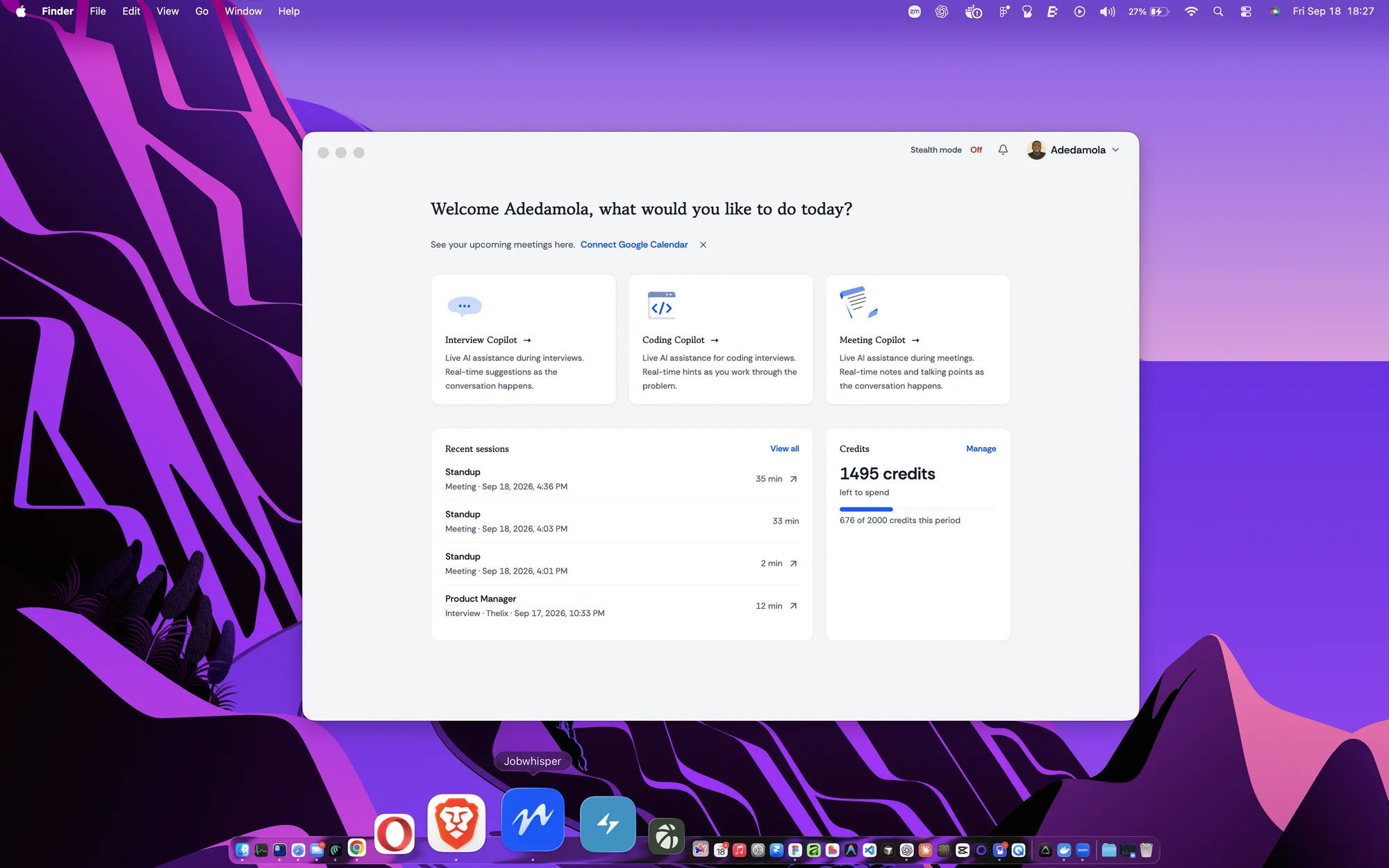The height and width of the screenshot is (868, 1389).
Task: Open the volume control in menu bar
Action: click(1107, 11)
